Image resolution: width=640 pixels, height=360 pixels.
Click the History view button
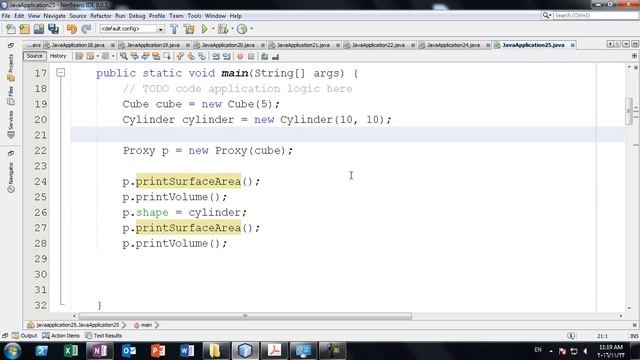(58, 56)
